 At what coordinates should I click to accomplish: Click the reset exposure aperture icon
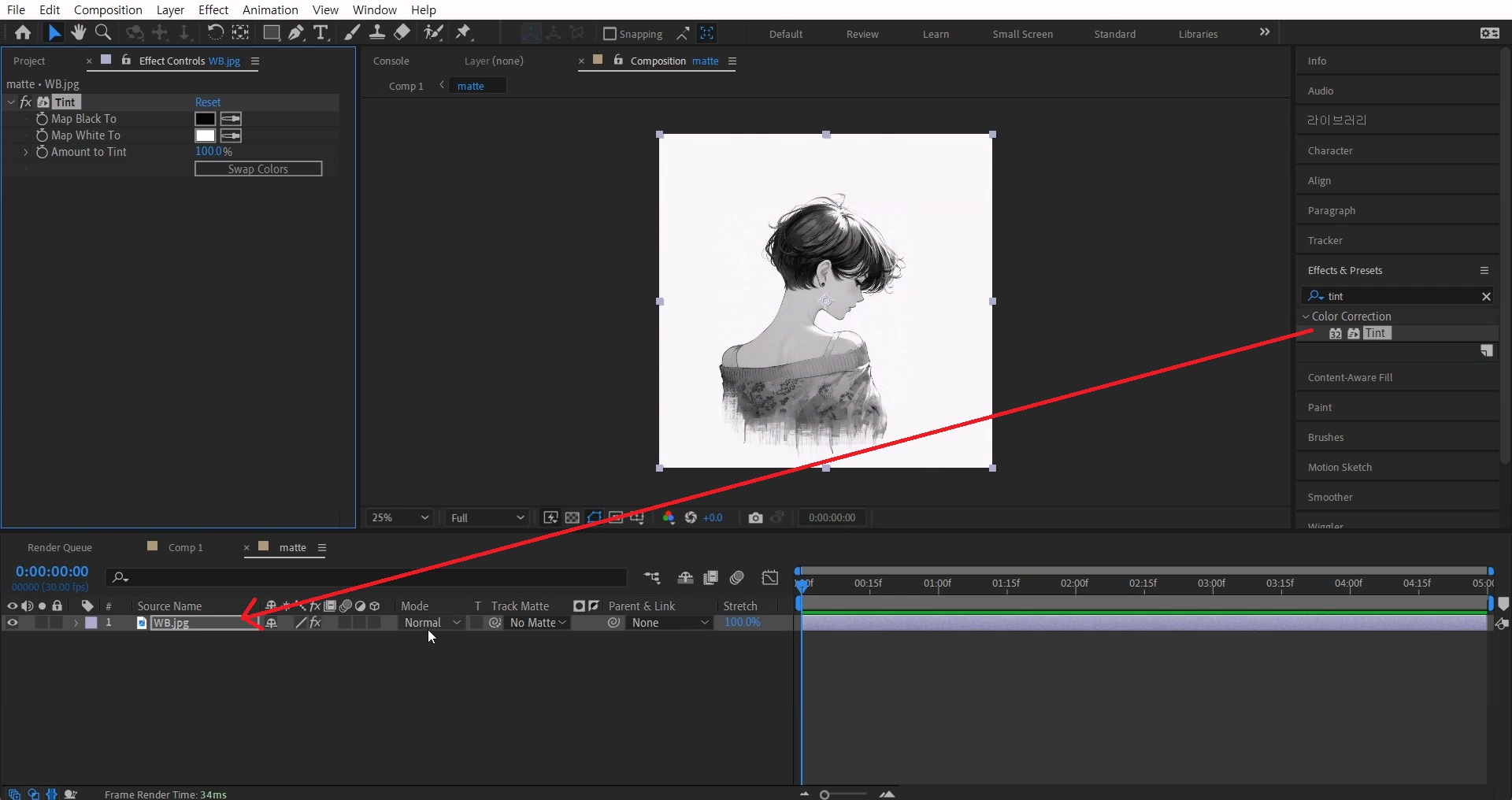point(691,517)
